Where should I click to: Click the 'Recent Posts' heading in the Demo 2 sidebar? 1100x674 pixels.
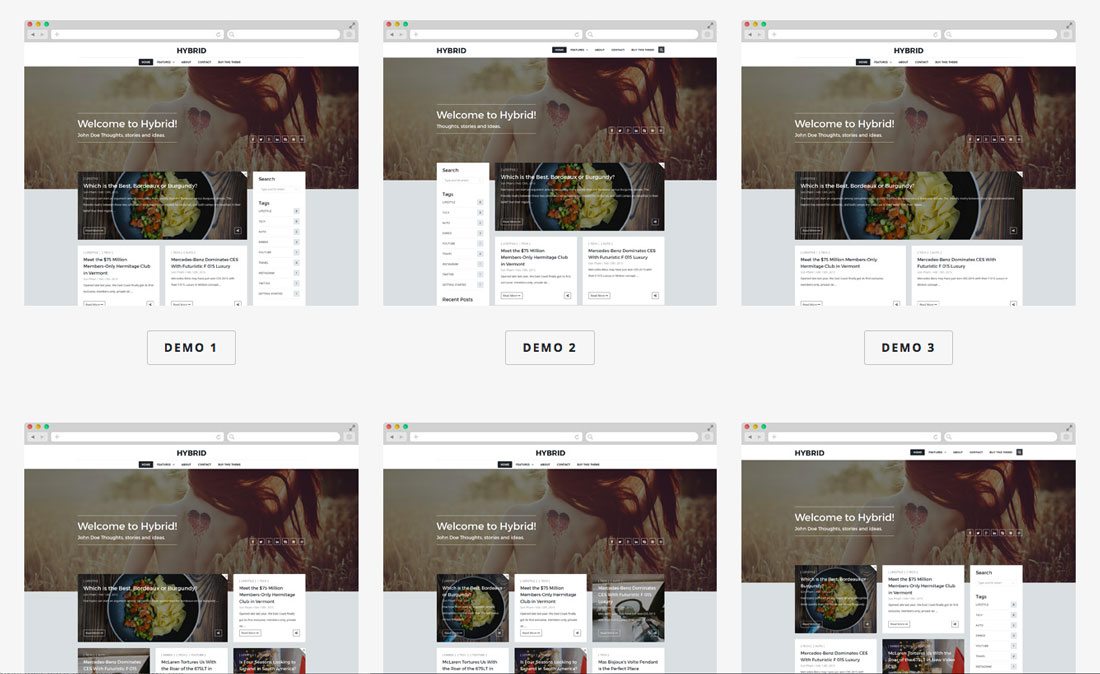[457, 299]
